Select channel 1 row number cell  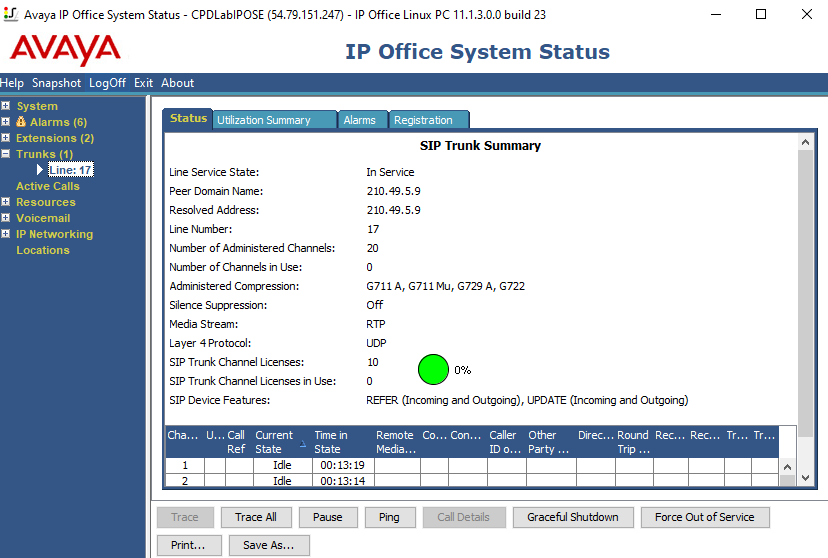(x=185, y=465)
